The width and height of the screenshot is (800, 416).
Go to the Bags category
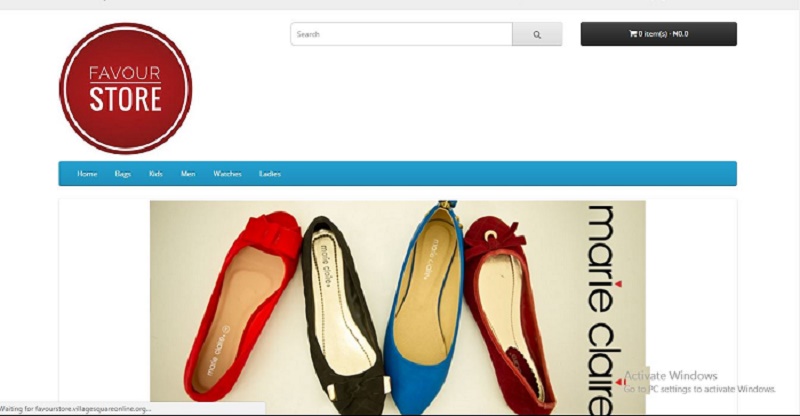click(x=123, y=174)
